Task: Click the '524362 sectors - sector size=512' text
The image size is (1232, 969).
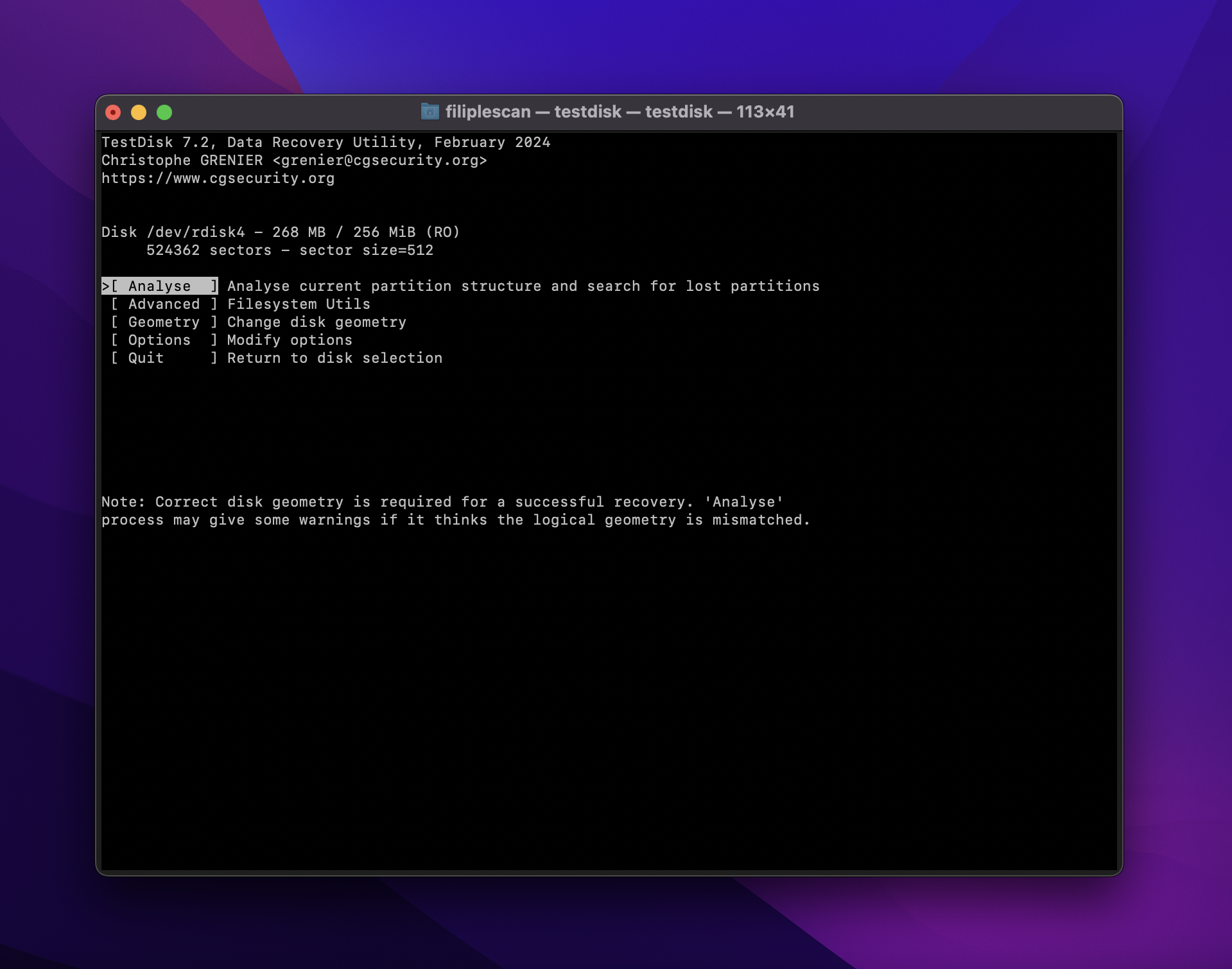Action: pyautogui.click(x=290, y=250)
